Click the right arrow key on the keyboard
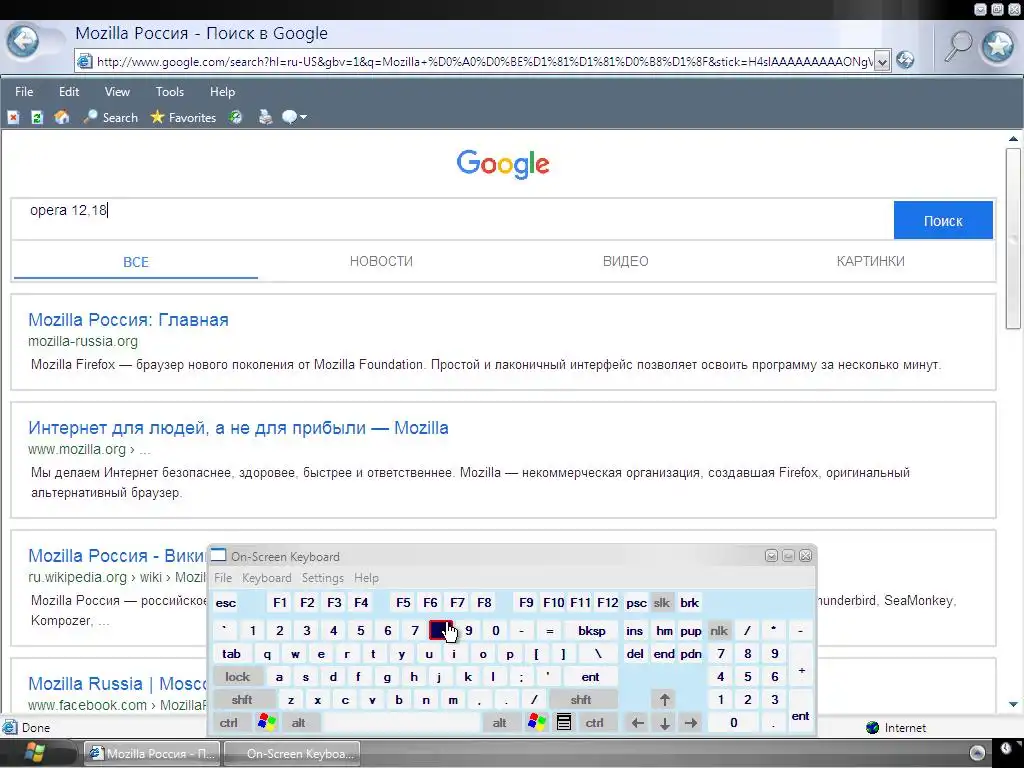1024x768 pixels. (x=691, y=723)
